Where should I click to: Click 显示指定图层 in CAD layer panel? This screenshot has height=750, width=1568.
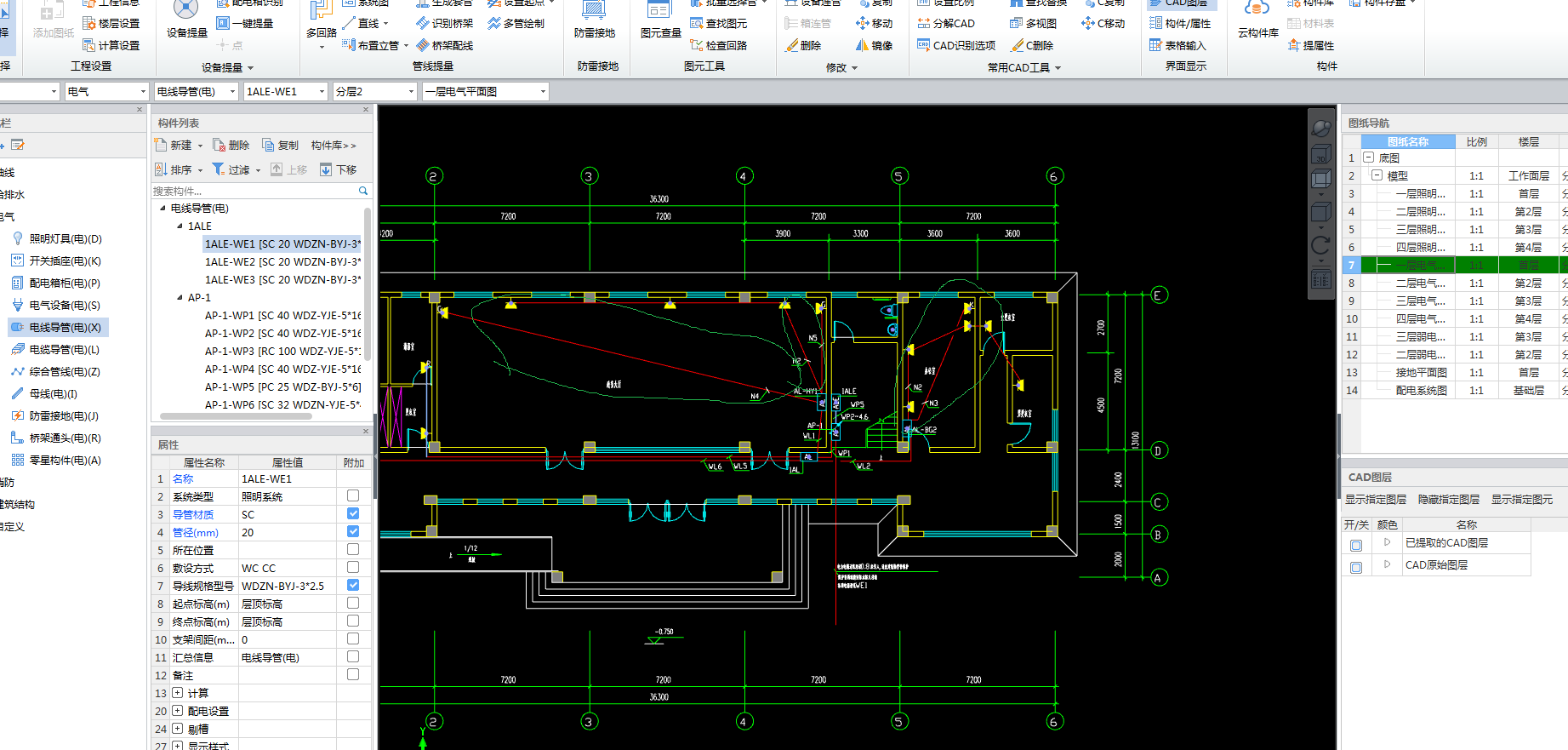coord(1376,500)
